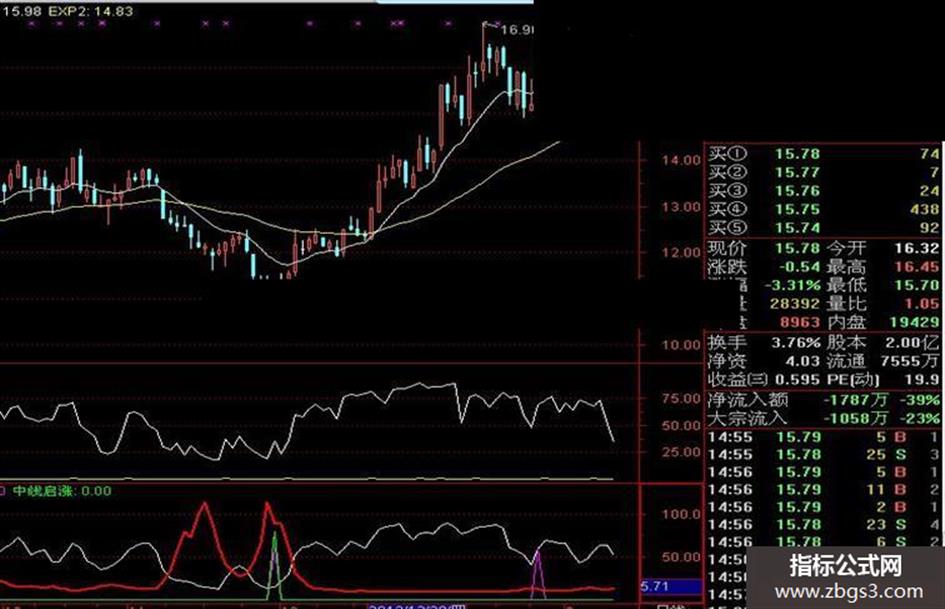945x609 pixels.
Task: Click the 今开 value 16.32
Action: [x=916, y=248]
